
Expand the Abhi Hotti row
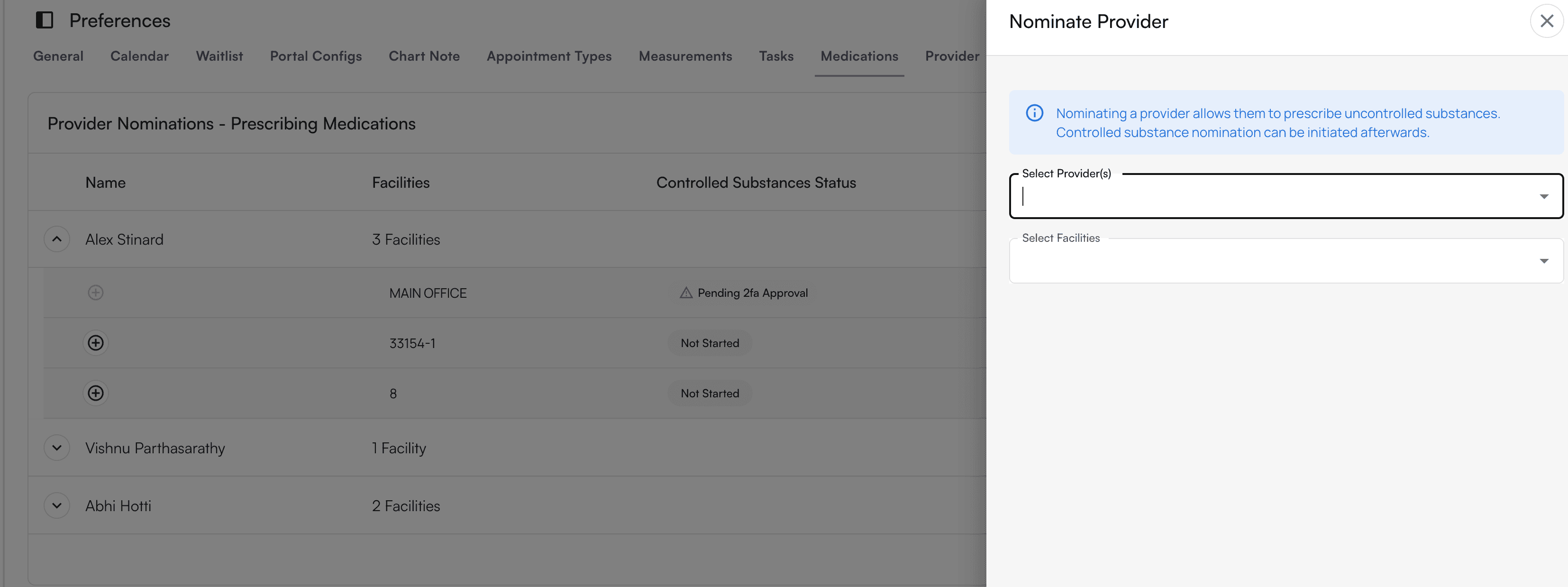(56, 505)
